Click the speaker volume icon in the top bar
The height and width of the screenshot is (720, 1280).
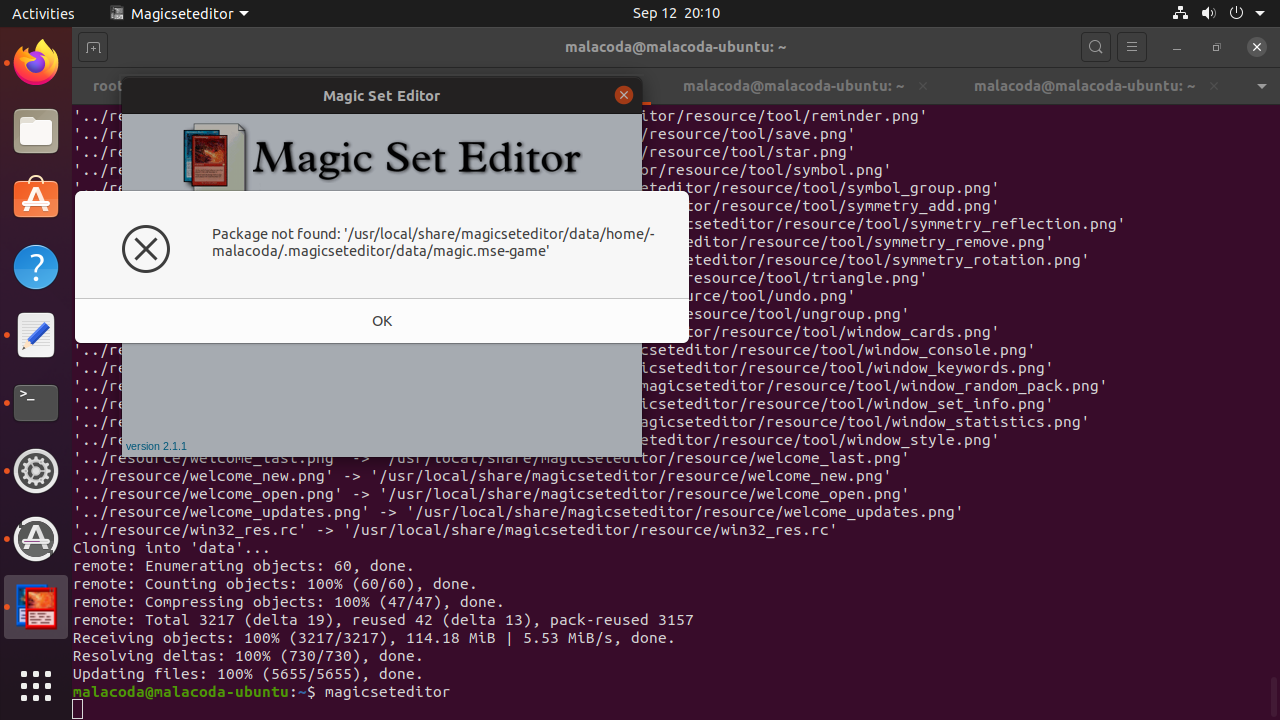coord(1209,13)
